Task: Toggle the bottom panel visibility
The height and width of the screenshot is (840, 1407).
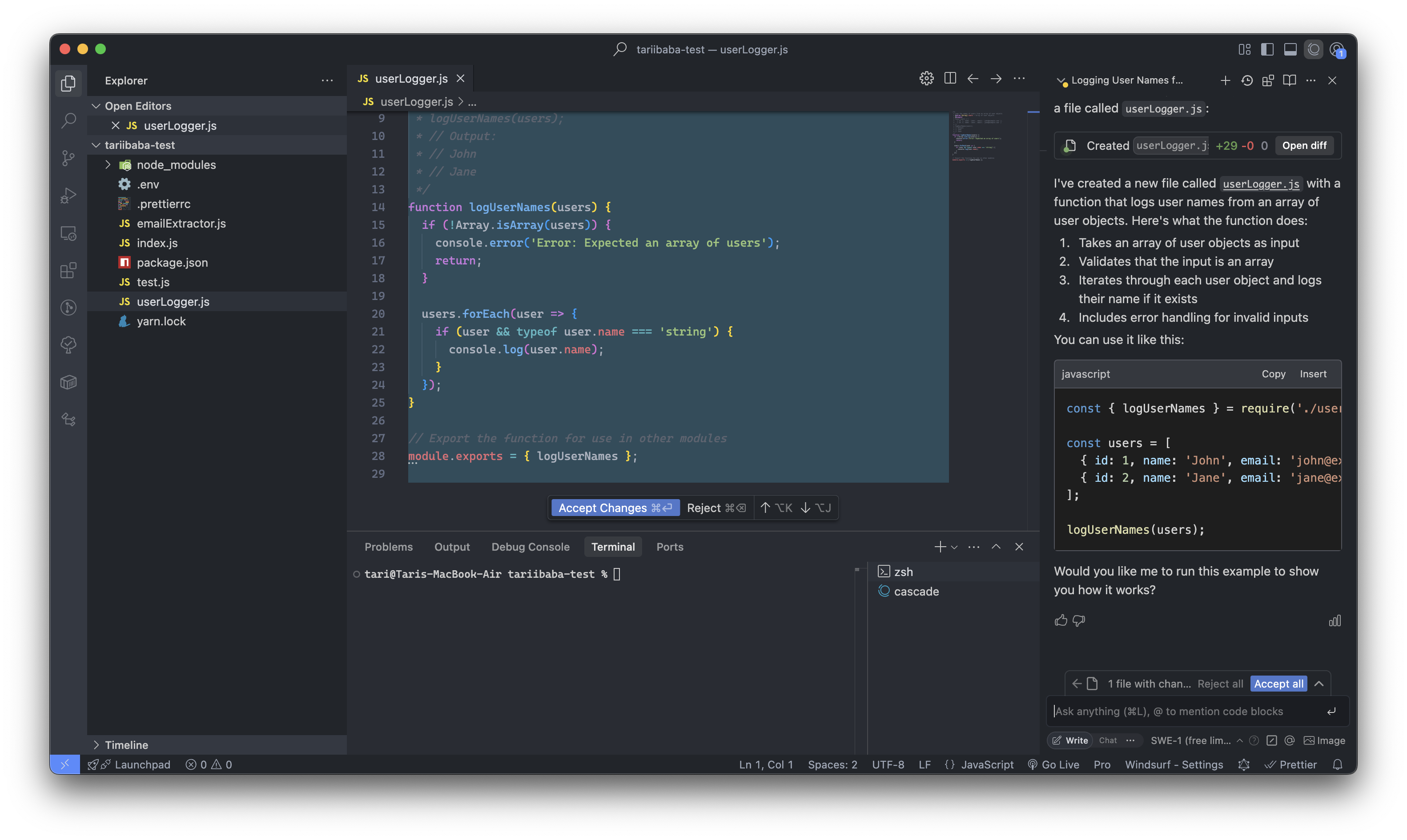Action: coord(1290,49)
